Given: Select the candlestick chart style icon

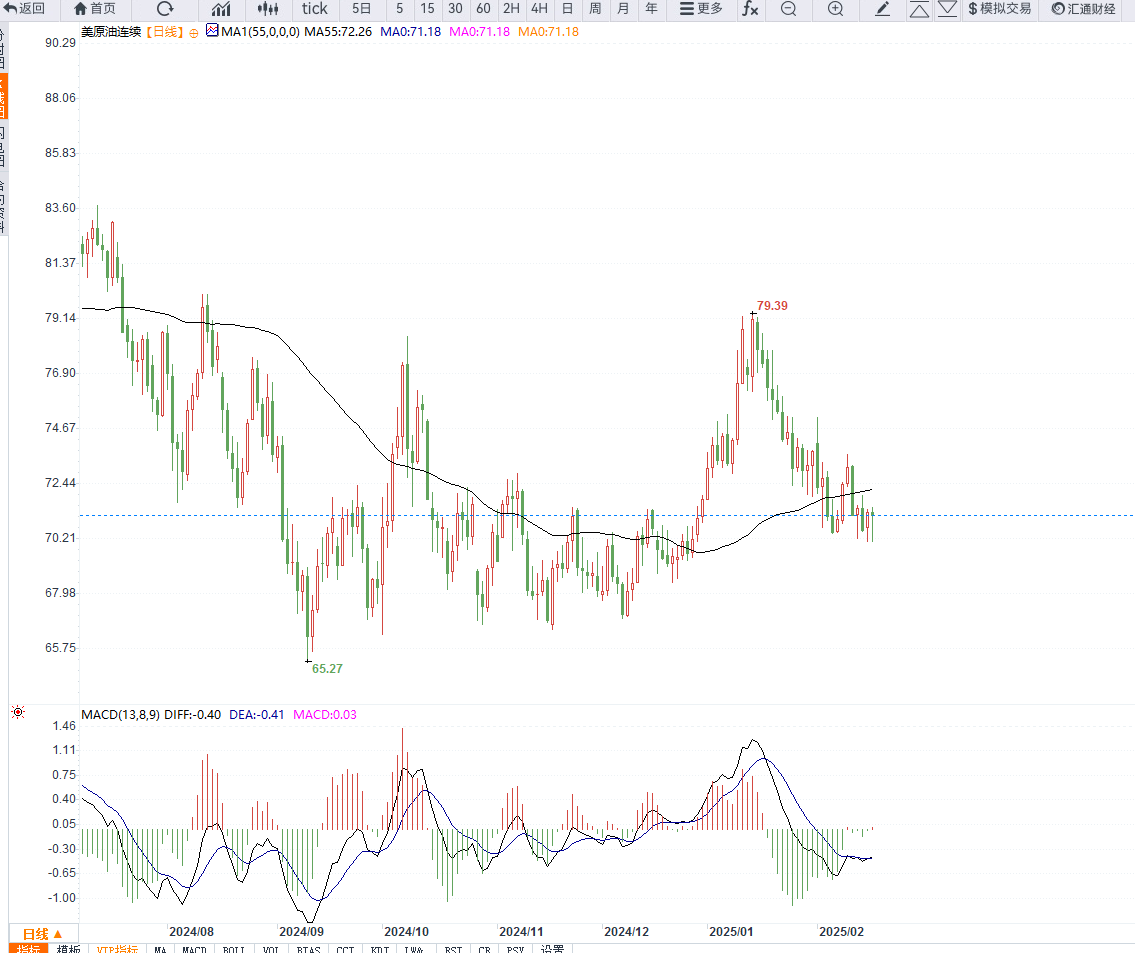Looking at the screenshot, I should [267, 9].
